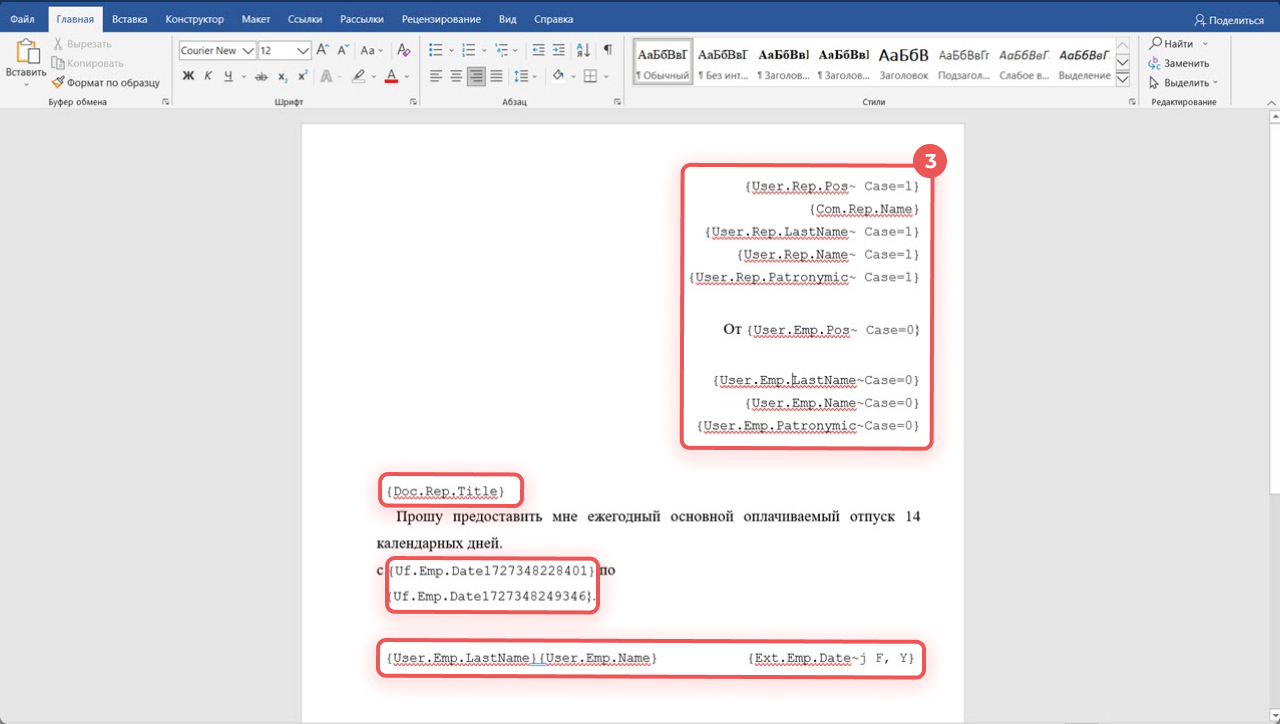This screenshot has width=1280, height=724.
Task: Click the increase indent icon
Action: (560, 50)
